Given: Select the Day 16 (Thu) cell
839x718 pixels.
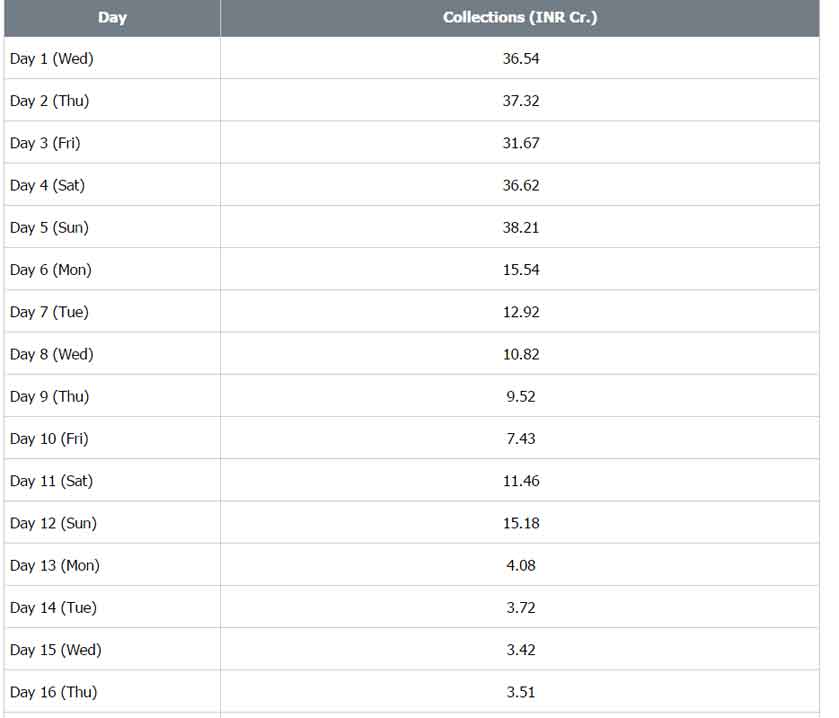Looking at the screenshot, I should tap(54, 692).
